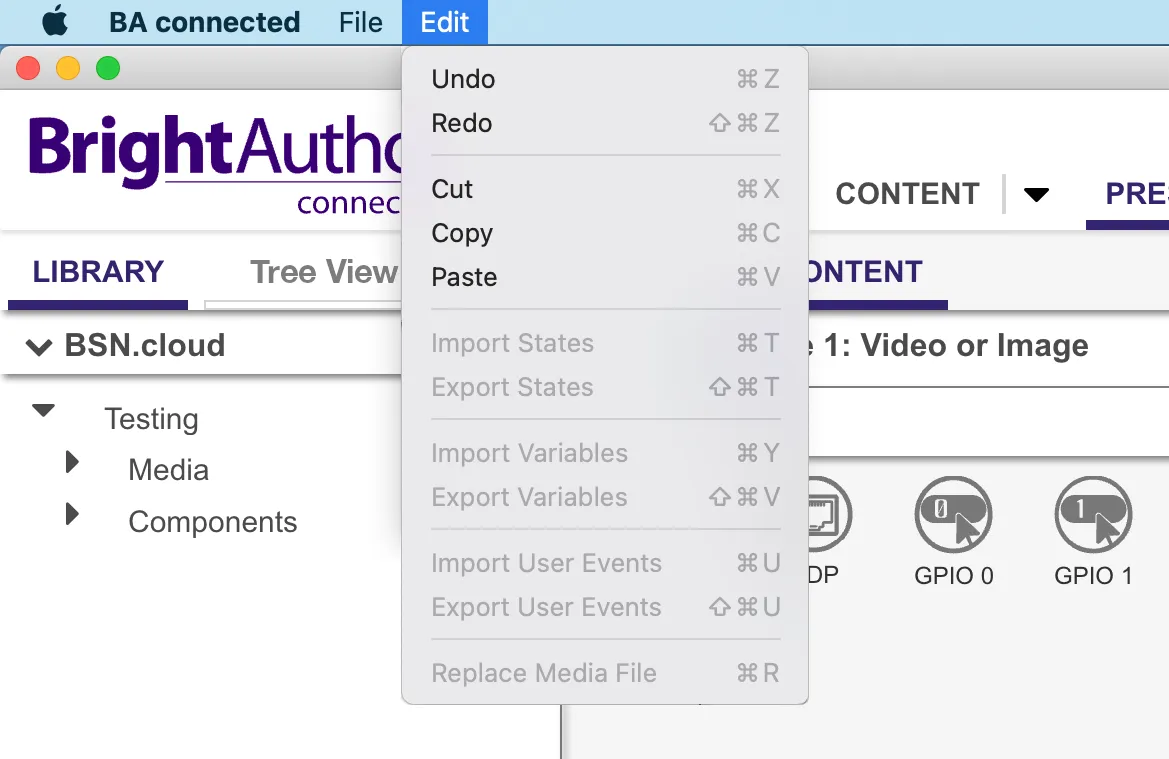Click the yellow minimize window button
Image resolution: width=1169 pixels, height=759 pixels.
point(68,68)
